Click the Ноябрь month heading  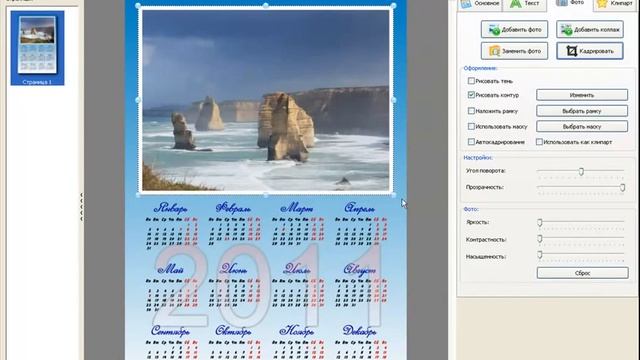tap(296, 331)
